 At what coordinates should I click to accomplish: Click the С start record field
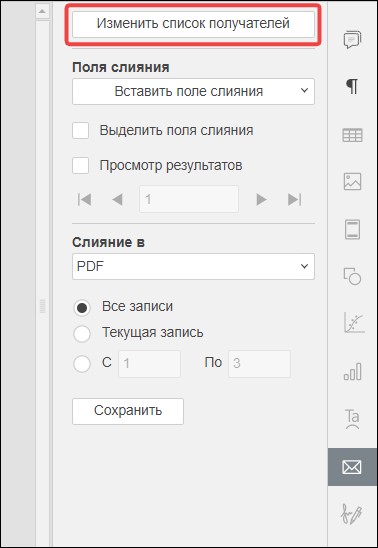(150, 364)
